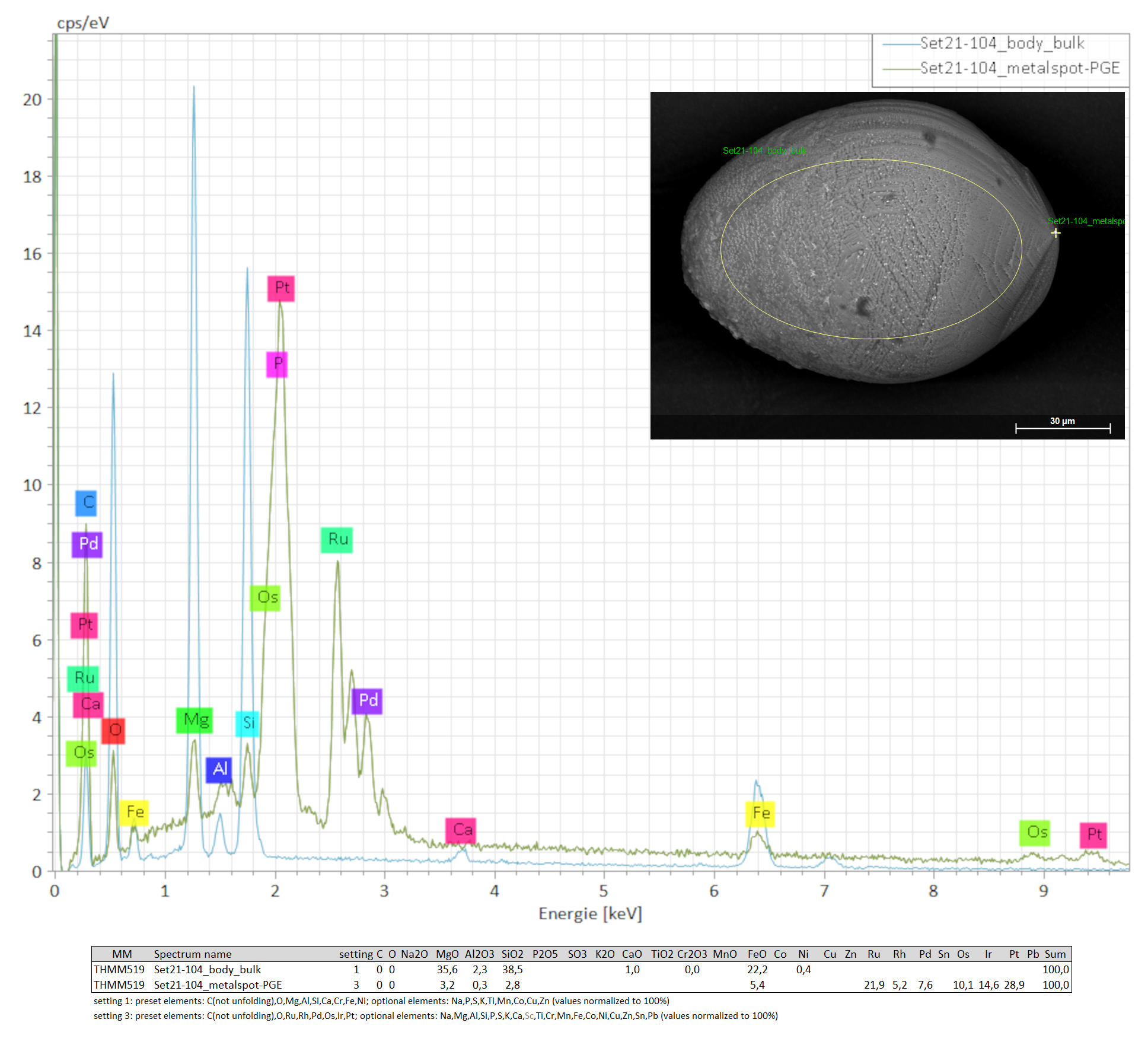Select the Set21-104_metalspot-PGE table row

218,985
